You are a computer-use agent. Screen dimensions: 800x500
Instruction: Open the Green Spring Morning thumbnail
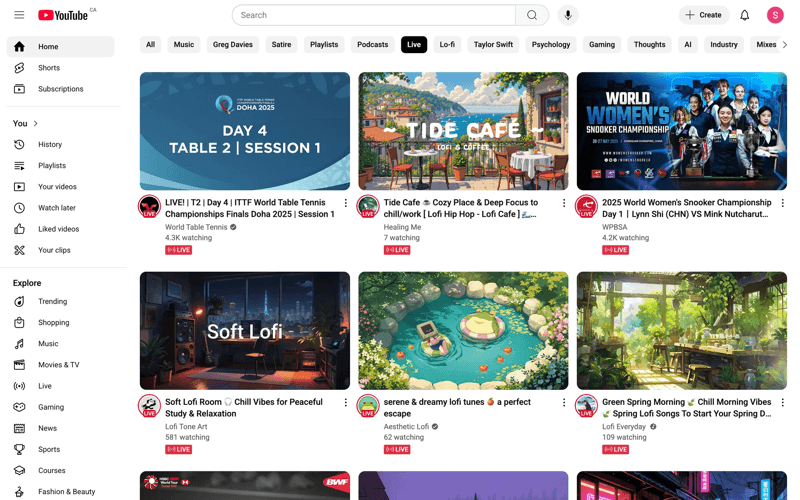point(682,331)
